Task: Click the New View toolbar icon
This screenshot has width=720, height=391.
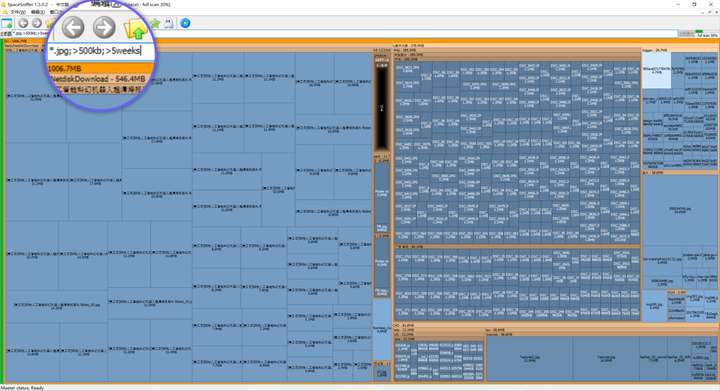Action: coord(7,23)
